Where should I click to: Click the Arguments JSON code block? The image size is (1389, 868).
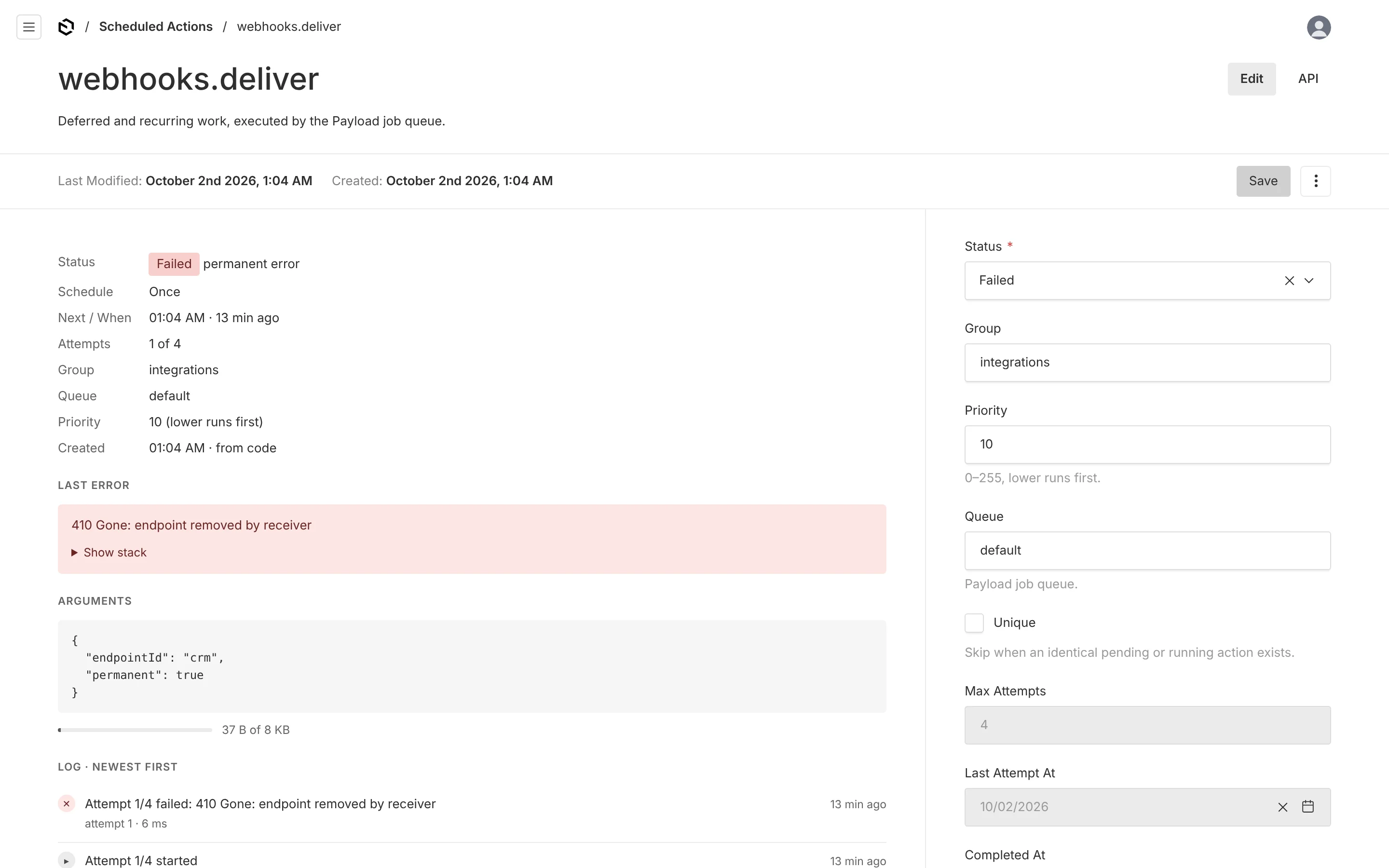[x=472, y=666]
